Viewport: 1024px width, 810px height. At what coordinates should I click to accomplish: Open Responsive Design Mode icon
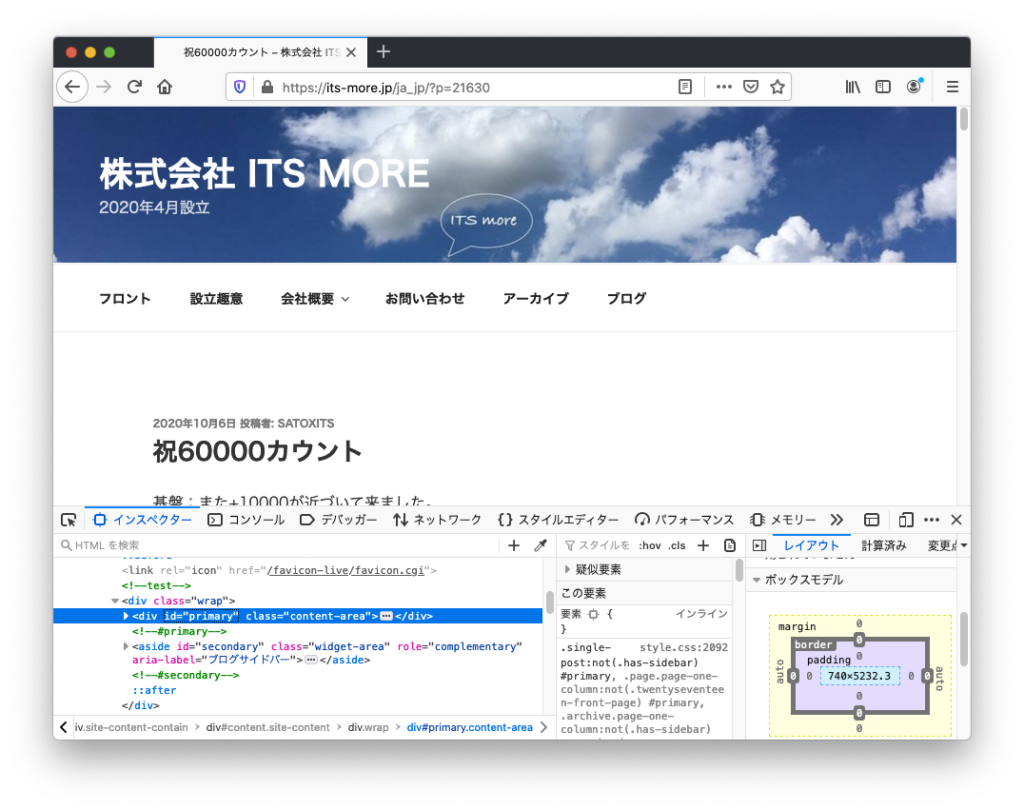[x=906, y=520]
